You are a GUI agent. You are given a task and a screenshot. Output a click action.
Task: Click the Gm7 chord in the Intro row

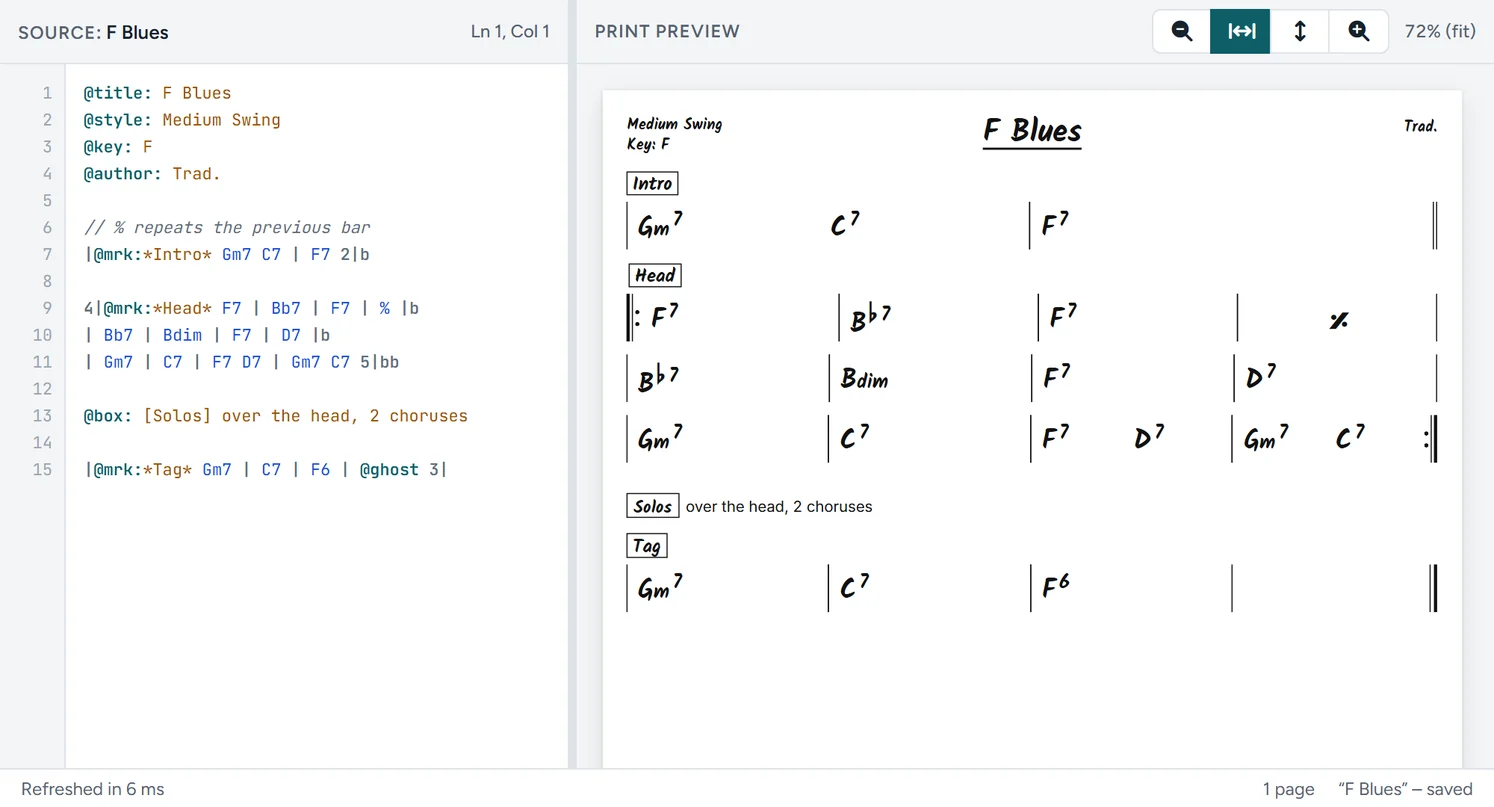[x=660, y=225]
